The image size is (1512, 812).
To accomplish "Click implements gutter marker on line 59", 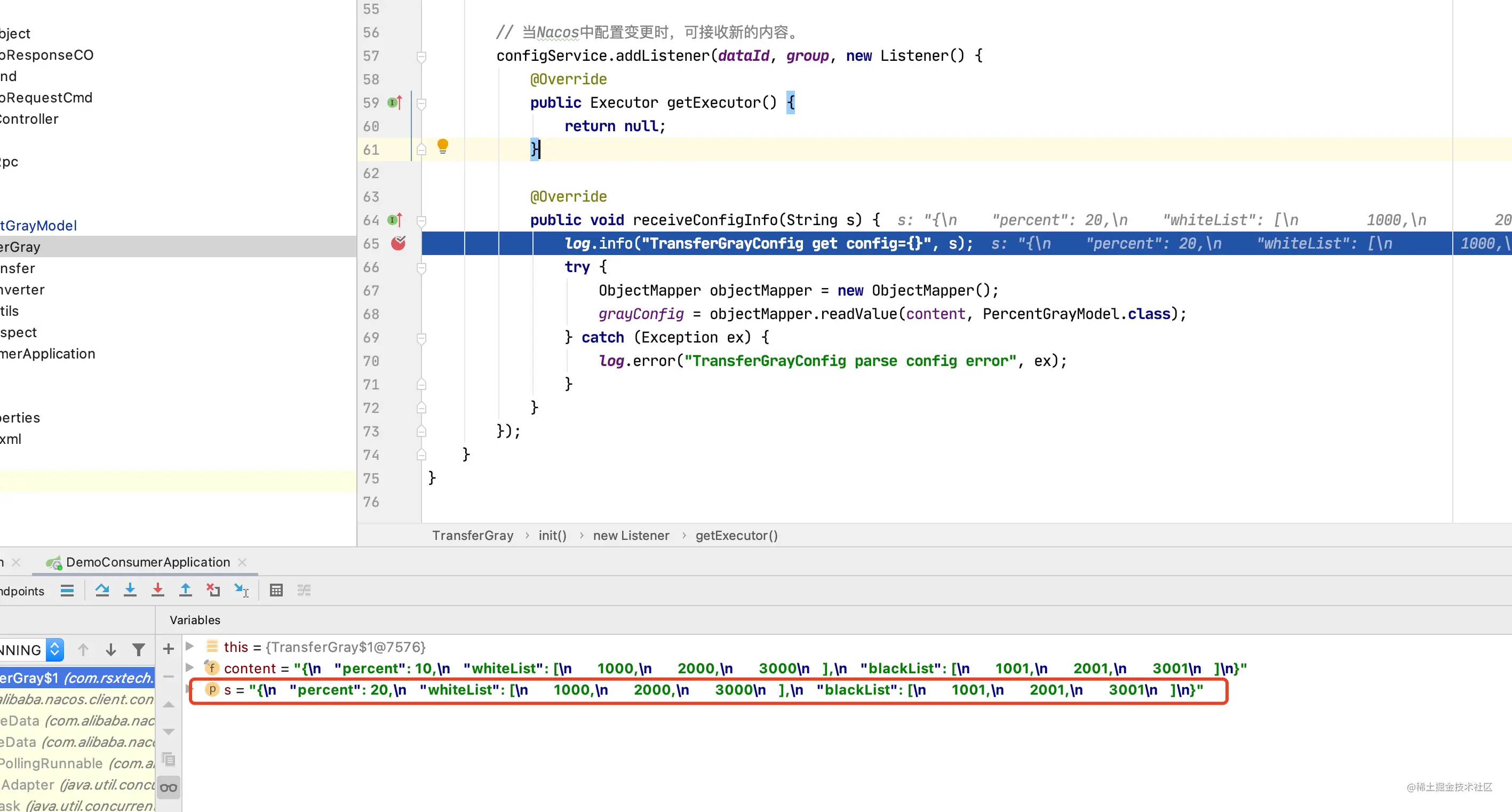I will (395, 103).
